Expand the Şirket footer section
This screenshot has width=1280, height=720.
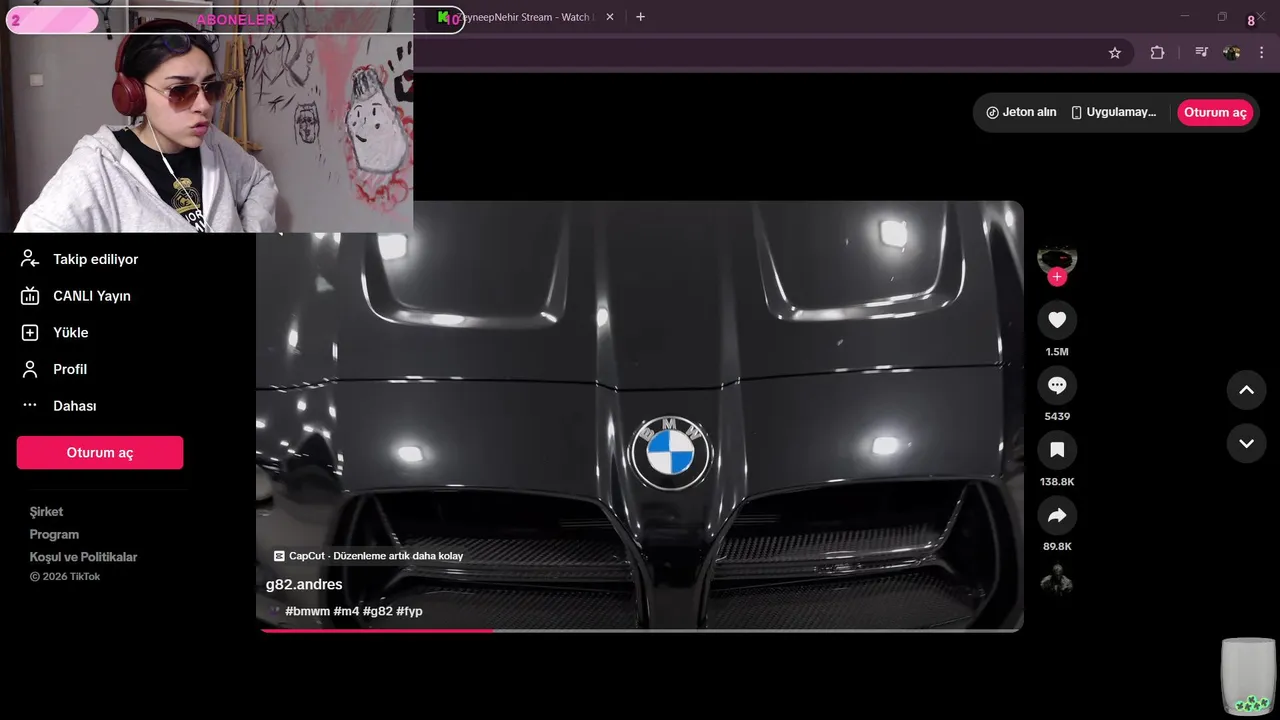46,512
